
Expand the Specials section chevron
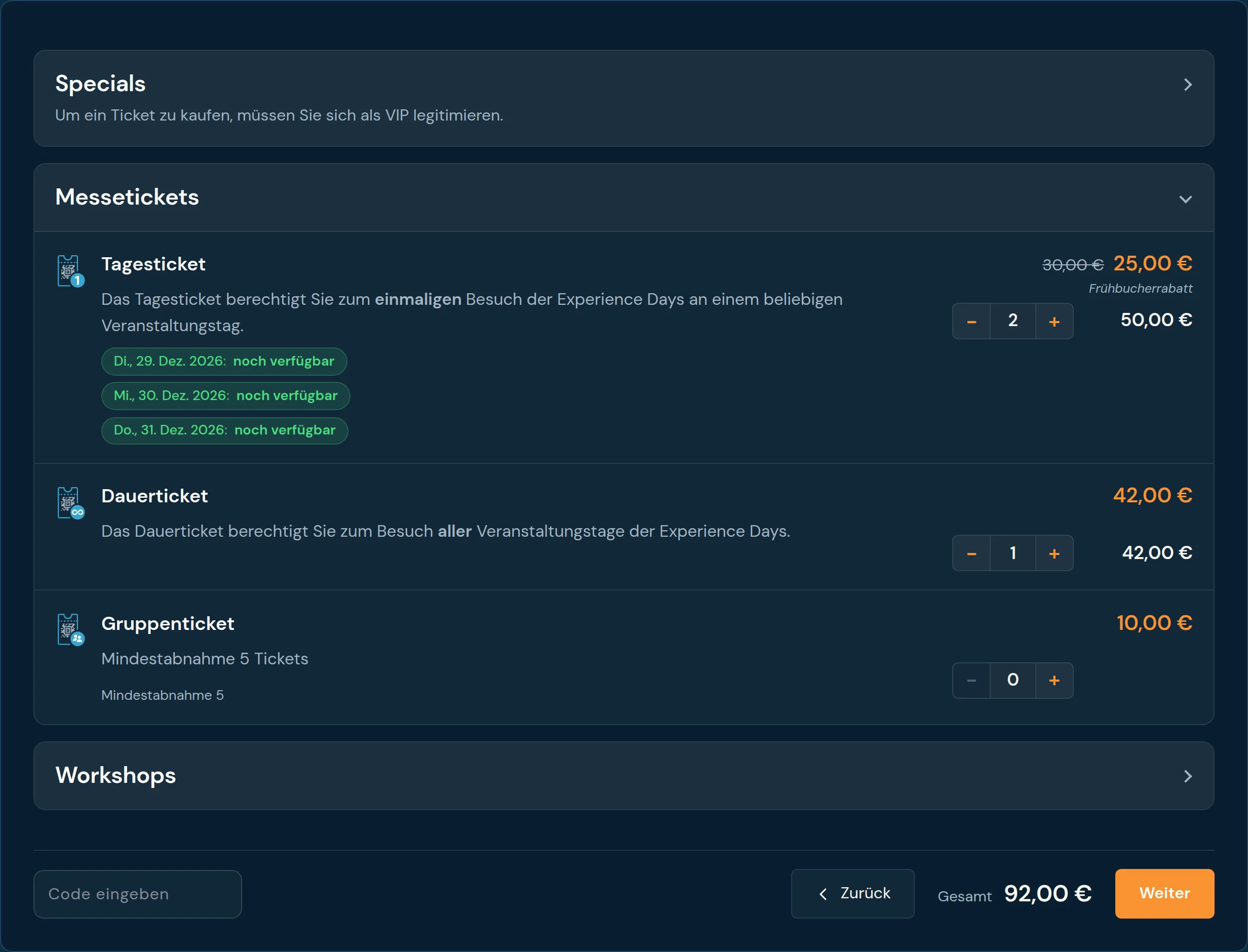[x=1188, y=85]
